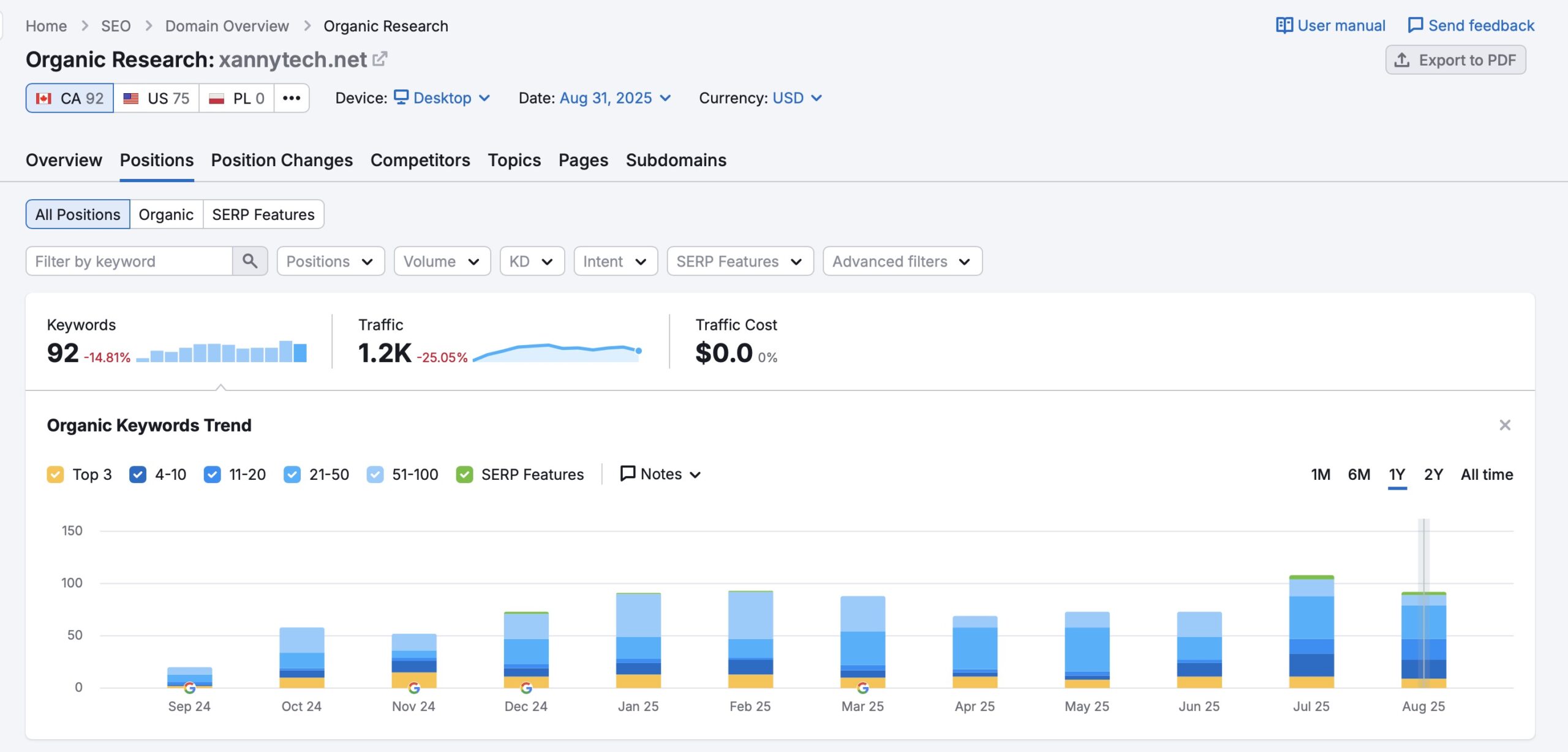This screenshot has height=752, width=1568.
Task: Select the 6M time range
Action: pos(1359,474)
